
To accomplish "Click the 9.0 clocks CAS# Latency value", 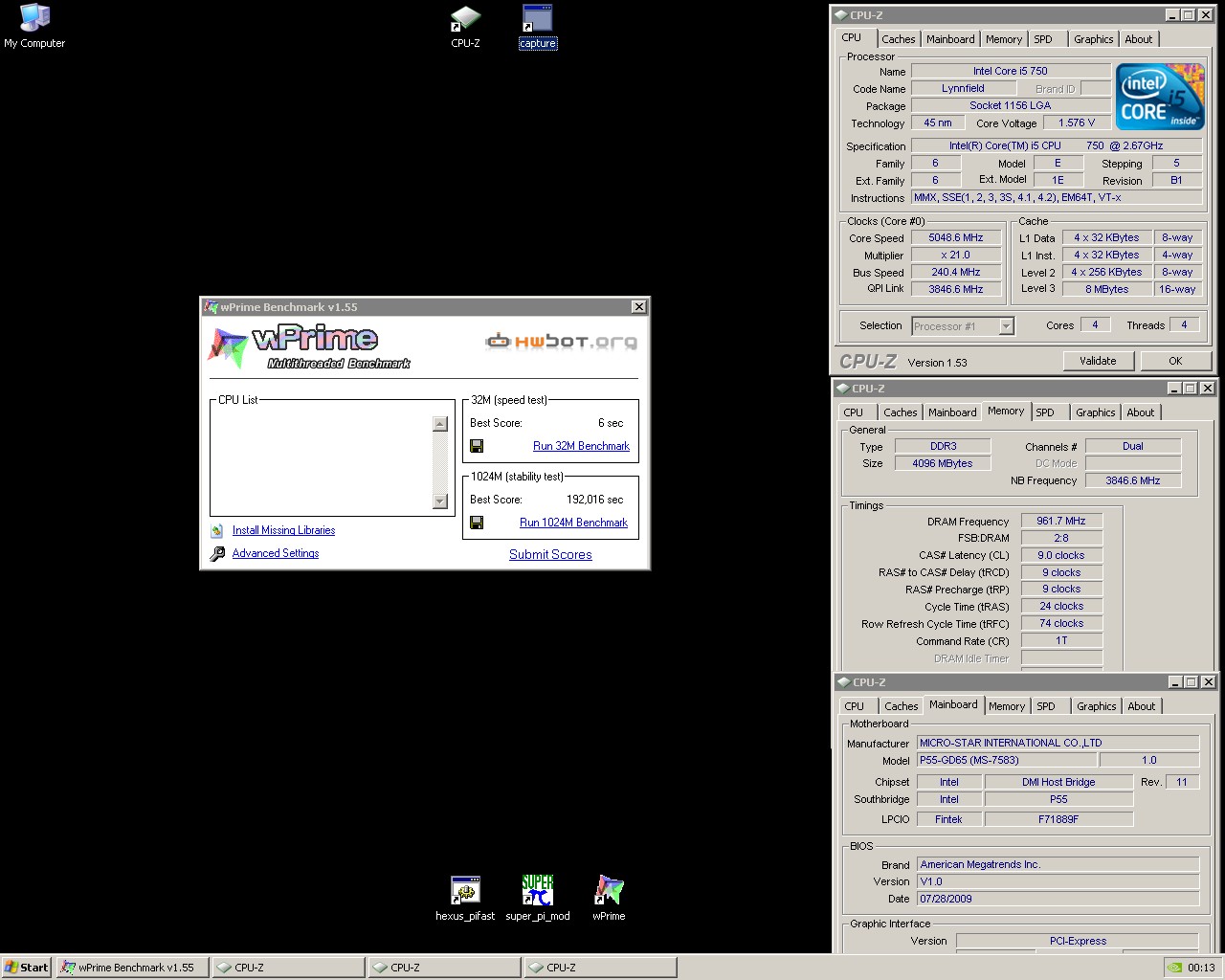I will point(1060,555).
